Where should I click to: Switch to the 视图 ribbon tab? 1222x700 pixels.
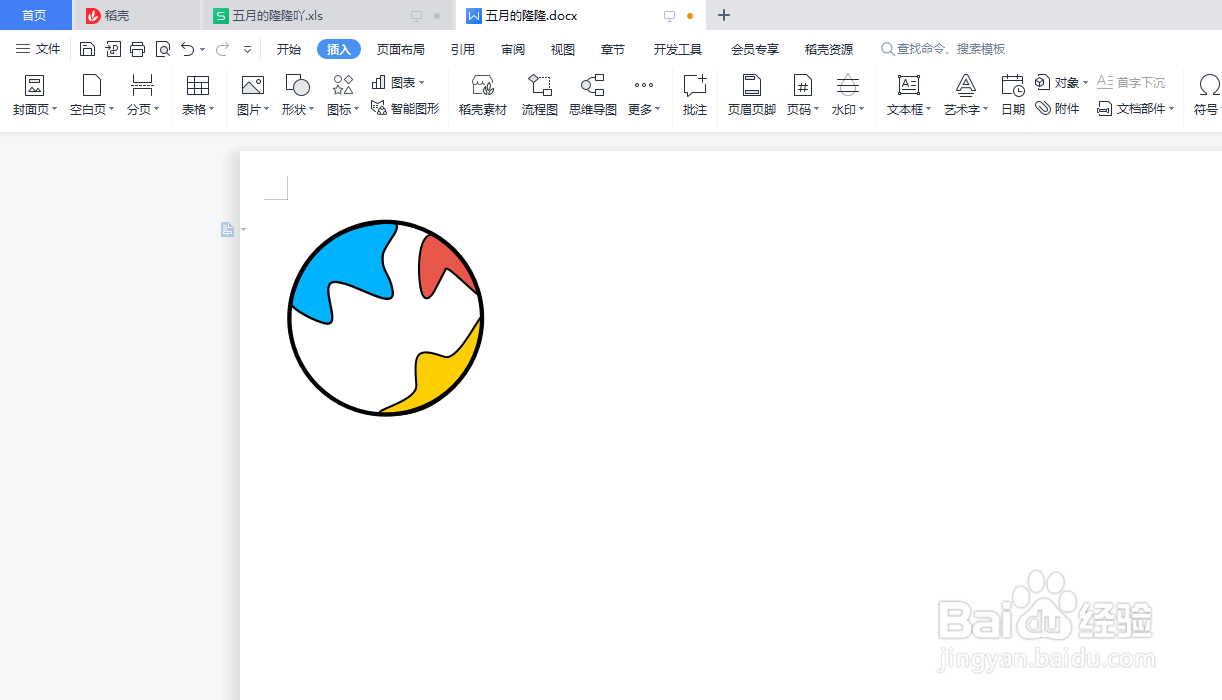click(x=563, y=49)
